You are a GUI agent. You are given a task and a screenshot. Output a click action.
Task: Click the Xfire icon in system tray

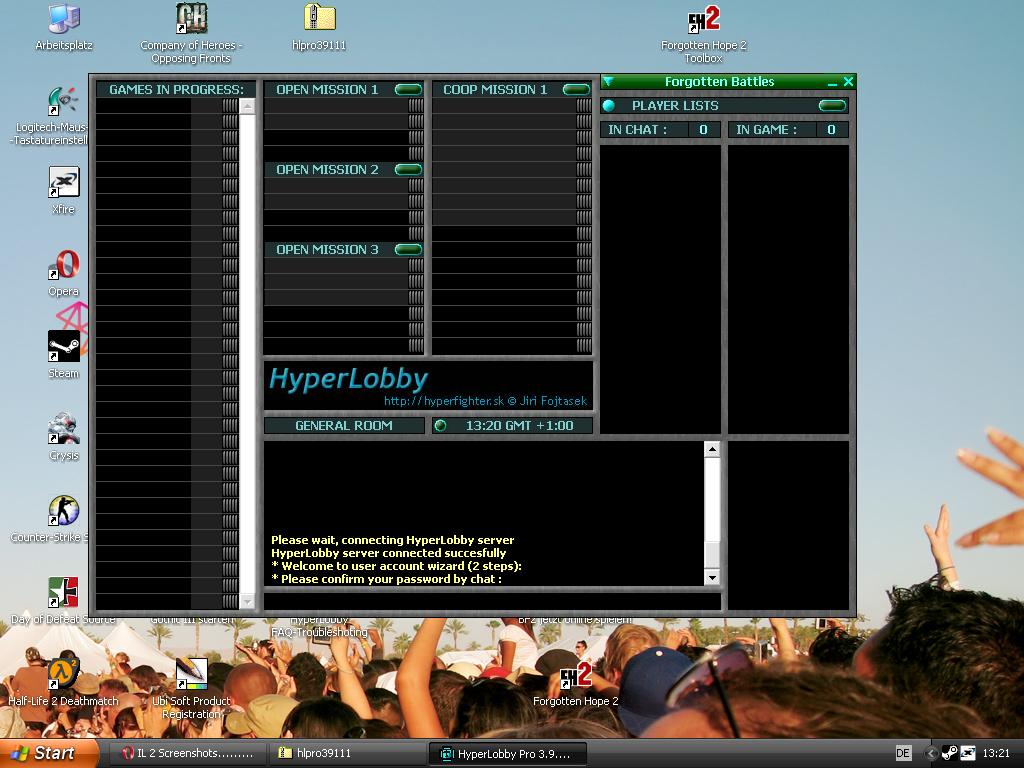[967, 753]
